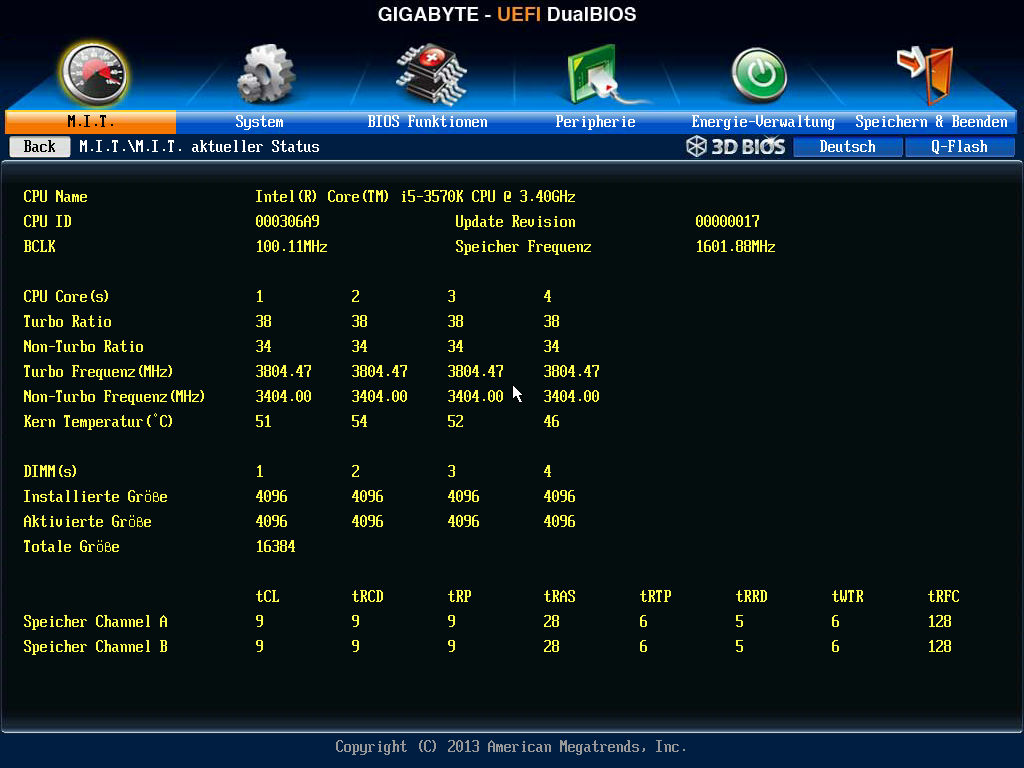Click the System gears icon
Image resolution: width=1024 pixels, height=768 pixels.
(x=266, y=74)
